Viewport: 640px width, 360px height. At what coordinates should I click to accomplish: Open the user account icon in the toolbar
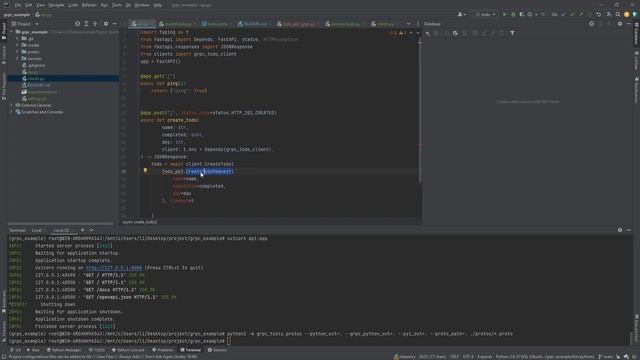click(462, 14)
